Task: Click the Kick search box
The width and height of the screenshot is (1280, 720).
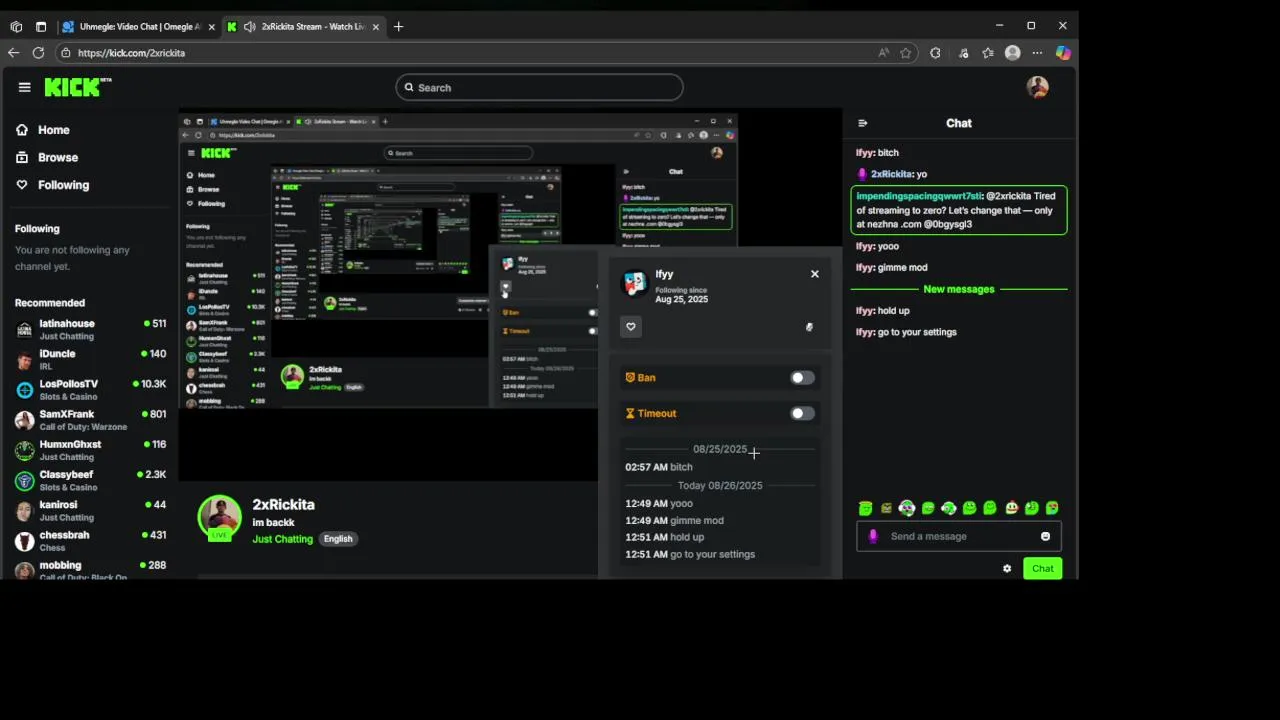Action: tap(539, 88)
